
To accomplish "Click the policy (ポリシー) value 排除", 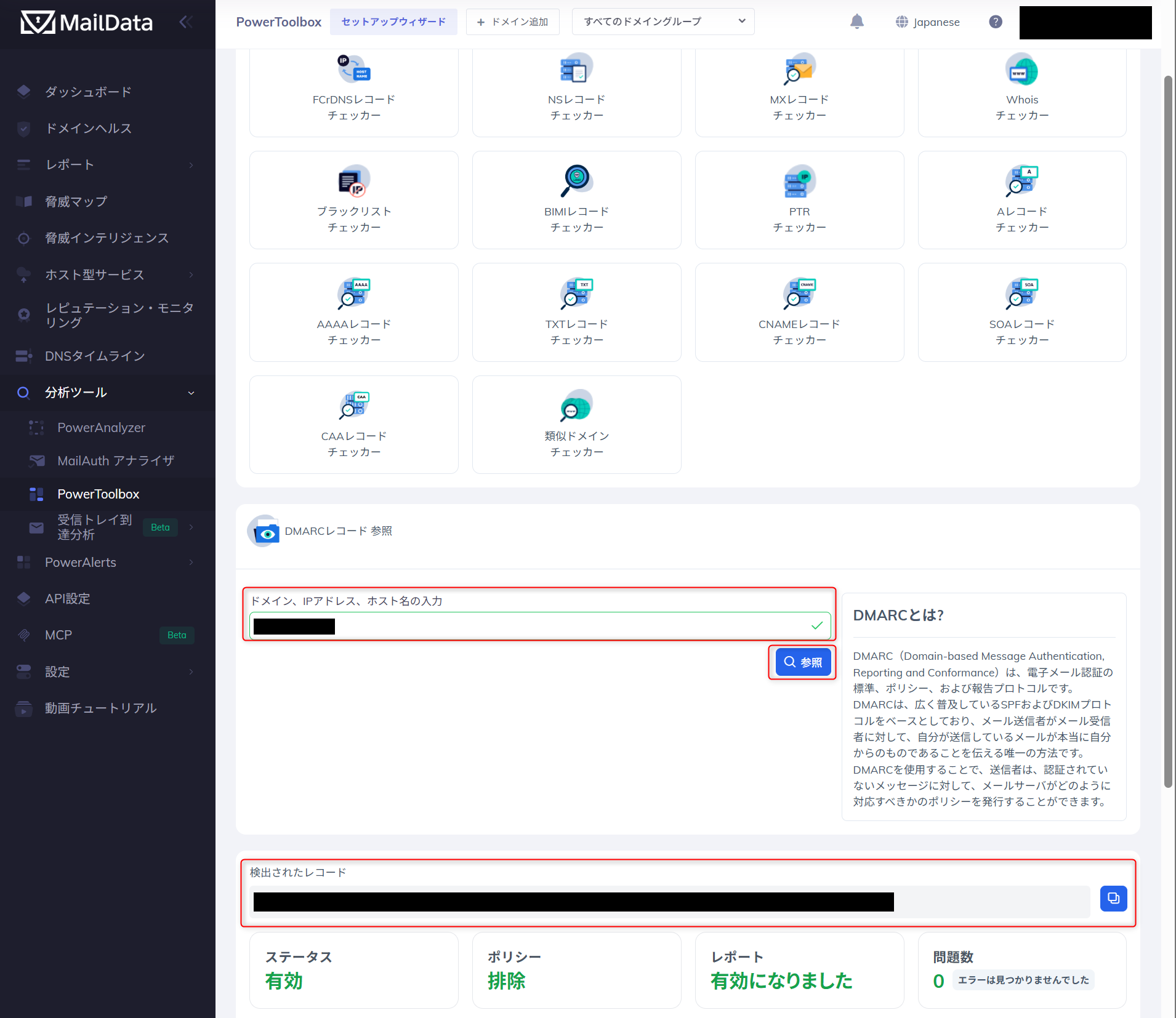I will pyautogui.click(x=507, y=980).
